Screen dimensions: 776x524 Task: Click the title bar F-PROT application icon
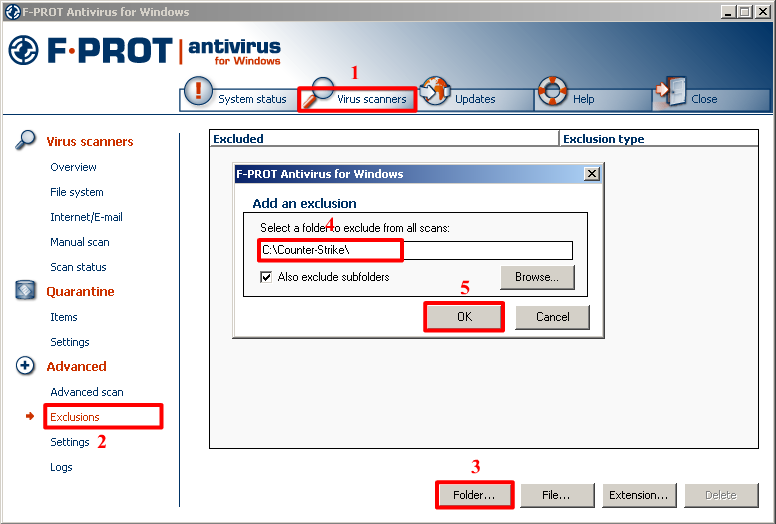click(x=12, y=11)
